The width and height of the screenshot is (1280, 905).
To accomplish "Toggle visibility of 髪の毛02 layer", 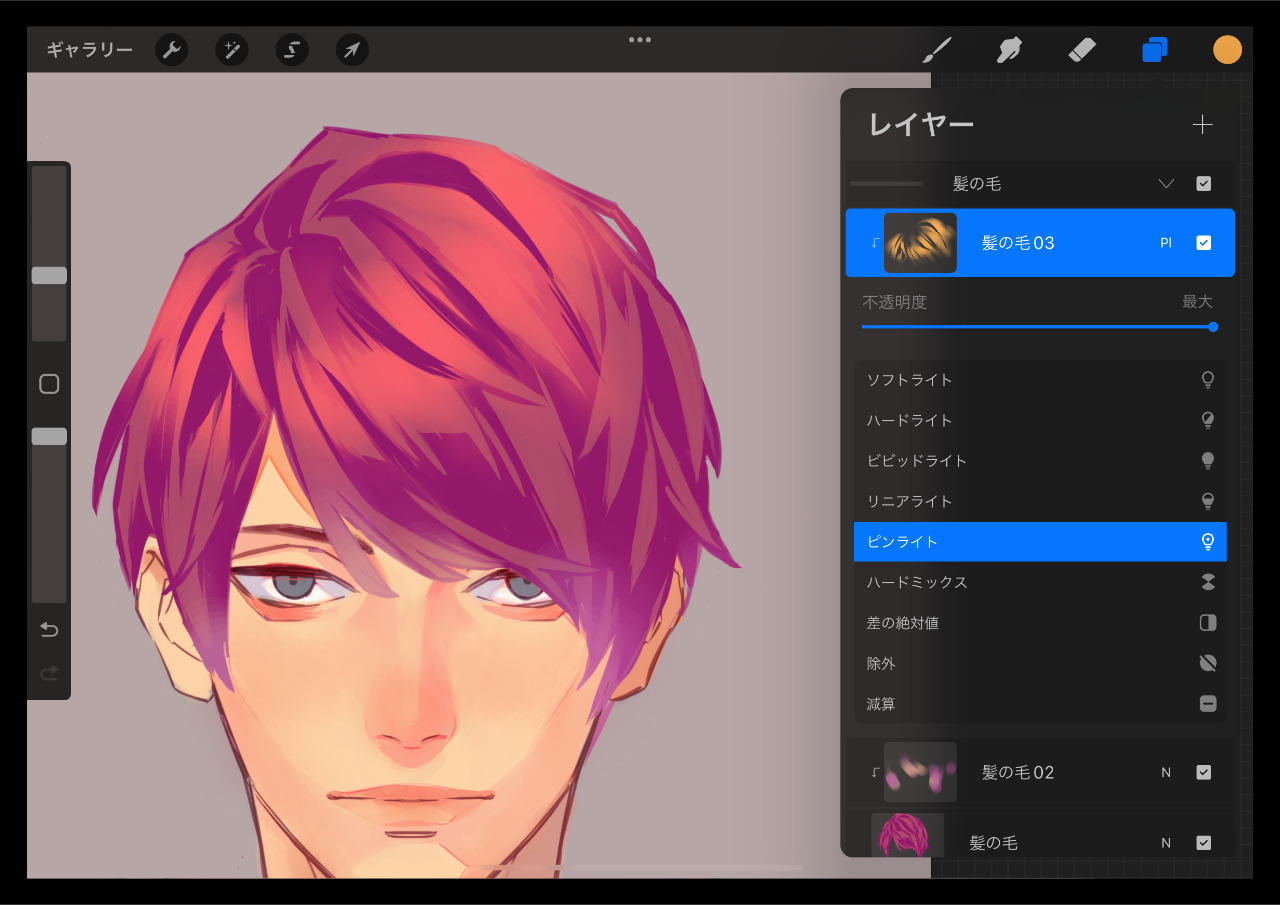I will click(x=1204, y=772).
